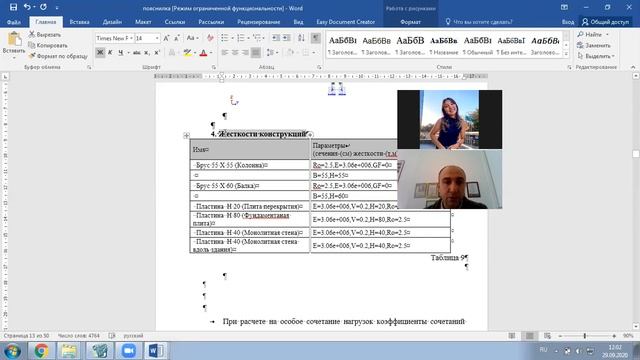Open the highlight color dropdown arrow
The width and height of the screenshot is (640, 360).
pyautogui.click(x=195, y=53)
